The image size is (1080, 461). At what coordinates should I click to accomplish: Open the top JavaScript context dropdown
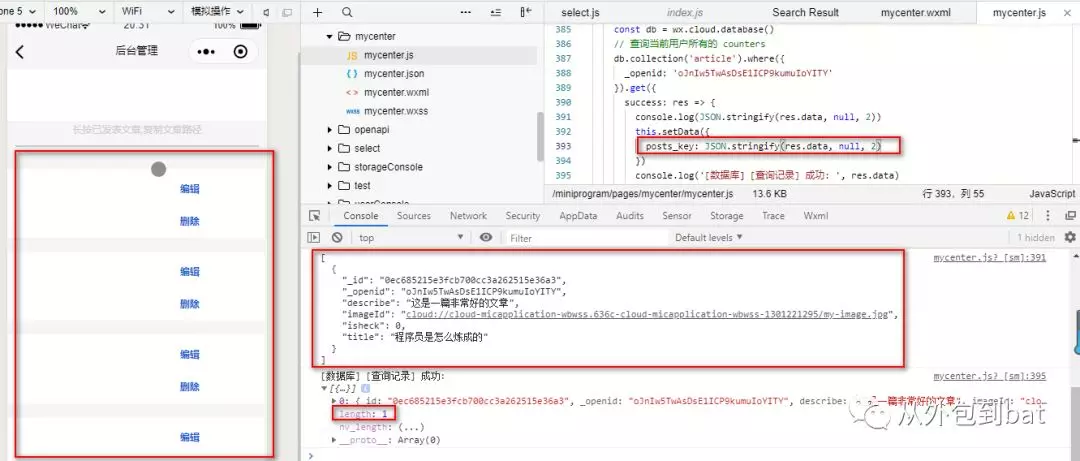point(411,238)
